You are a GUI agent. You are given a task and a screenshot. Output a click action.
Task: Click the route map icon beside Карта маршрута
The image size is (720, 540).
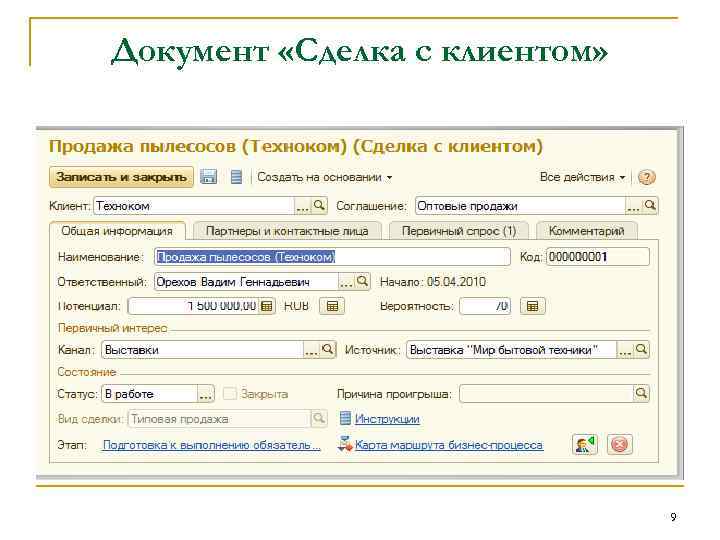(345, 444)
